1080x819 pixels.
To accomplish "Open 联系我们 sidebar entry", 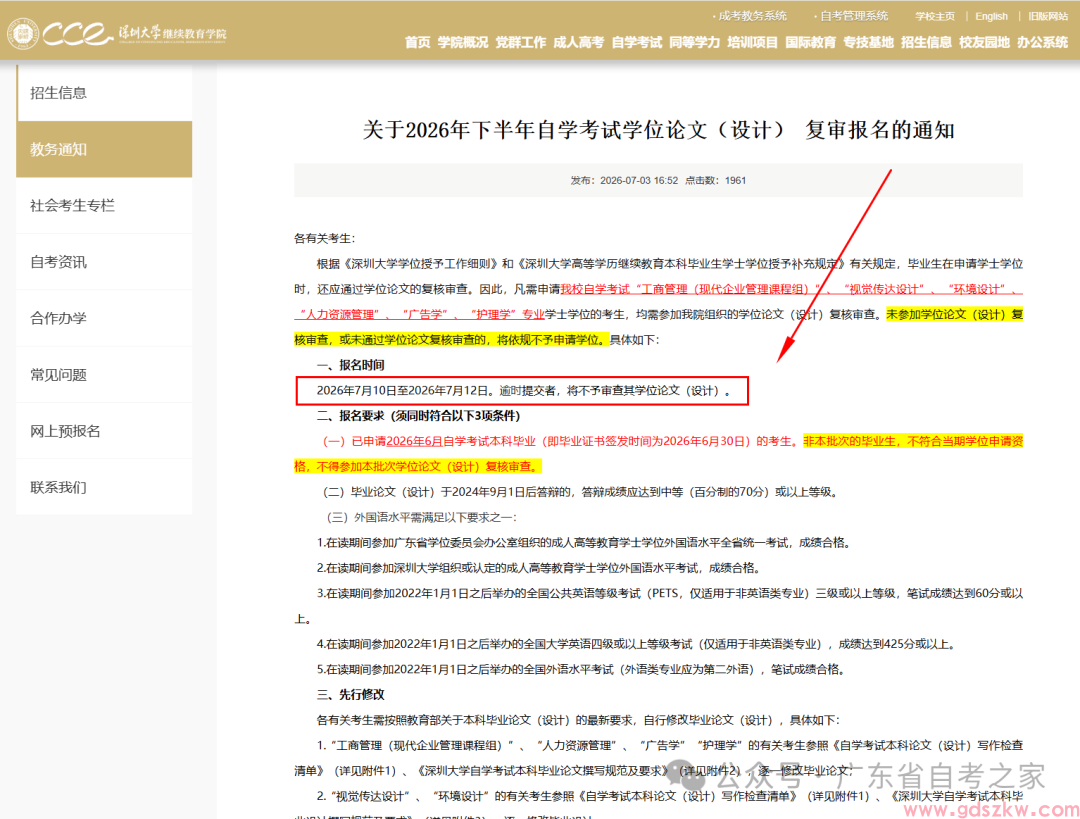I will [104, 488].
